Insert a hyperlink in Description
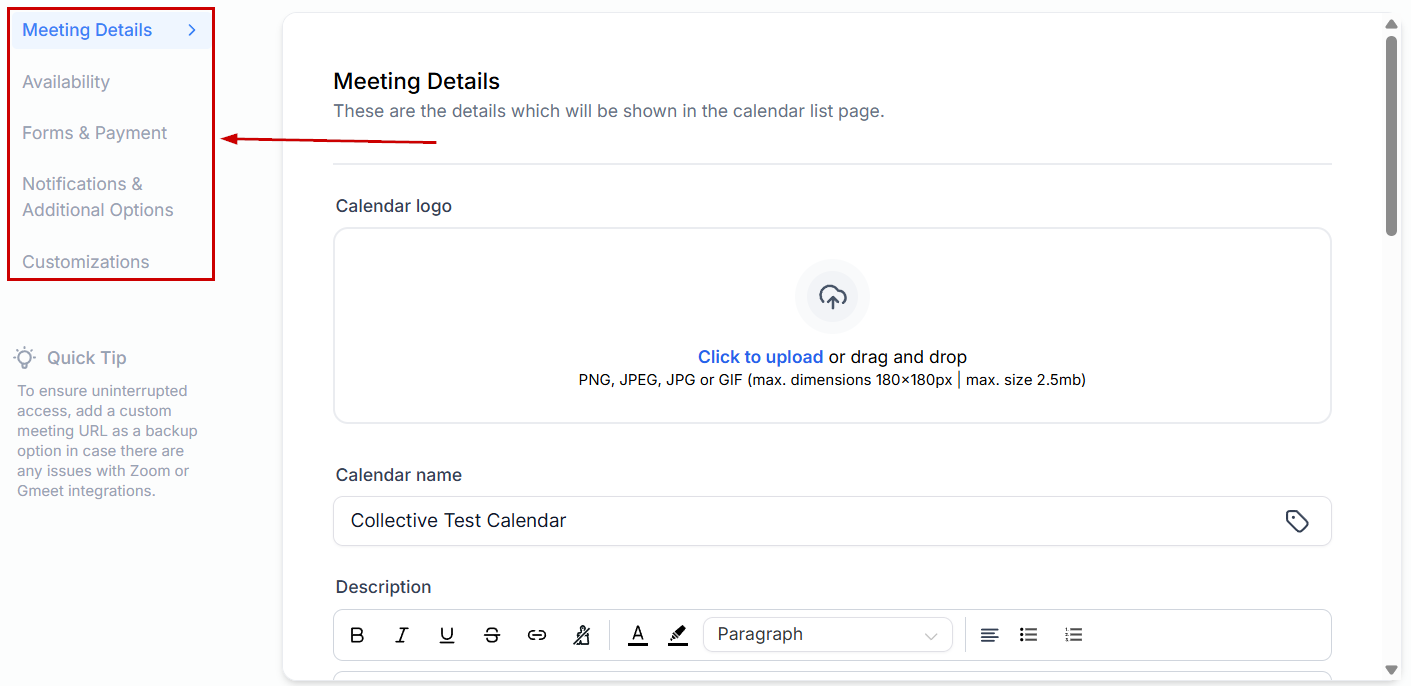This screenshot has width=1411, height=686. coord(537,635)
